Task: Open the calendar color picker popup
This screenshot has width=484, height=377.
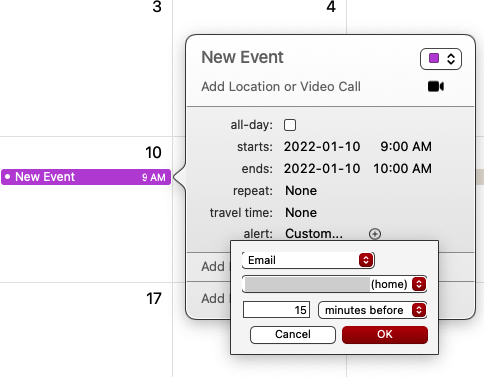Action: point(441,59)
